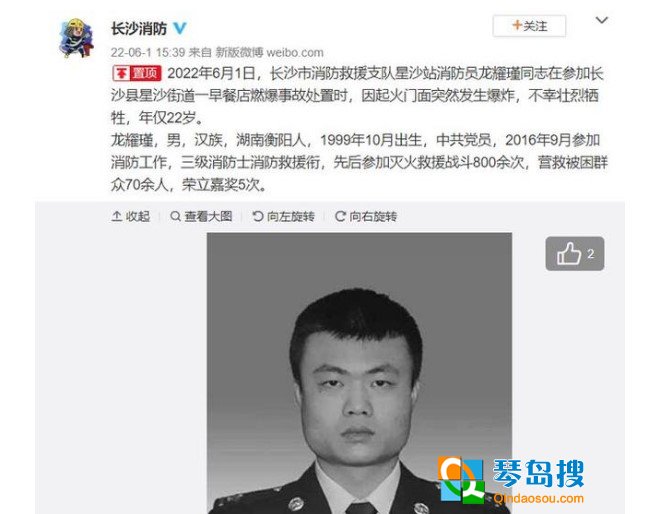
Task: Collapse the image with 收起
Action: click(131, 216)
